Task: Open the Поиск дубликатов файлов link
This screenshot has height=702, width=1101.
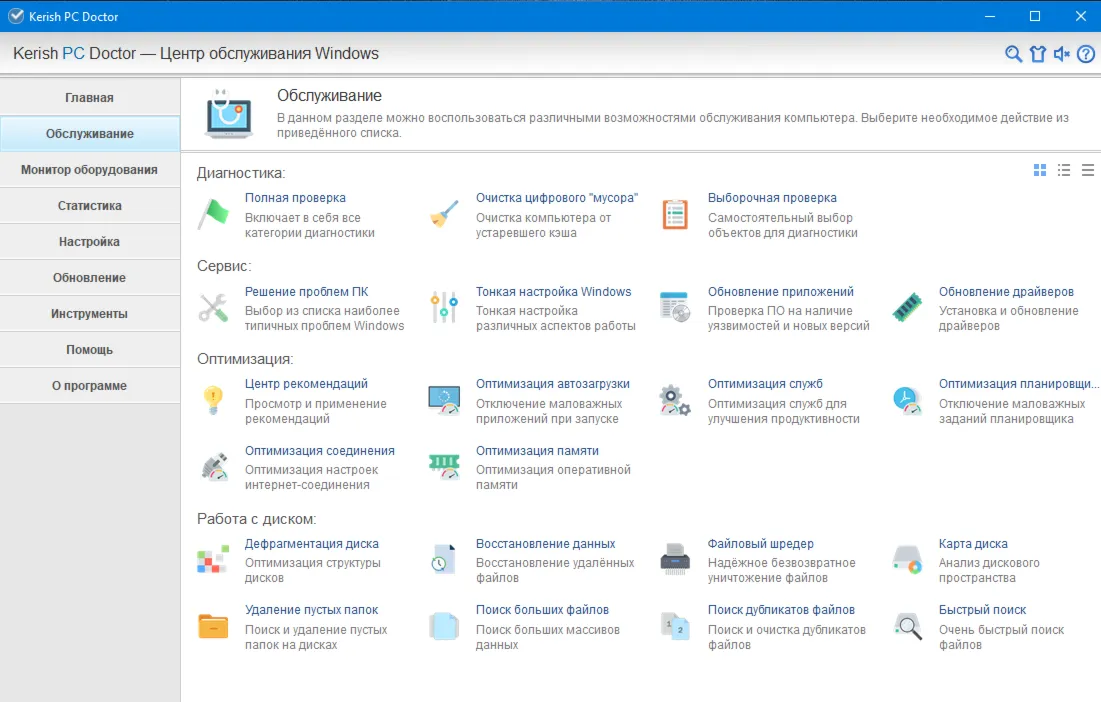Action: tap(781, 610)
